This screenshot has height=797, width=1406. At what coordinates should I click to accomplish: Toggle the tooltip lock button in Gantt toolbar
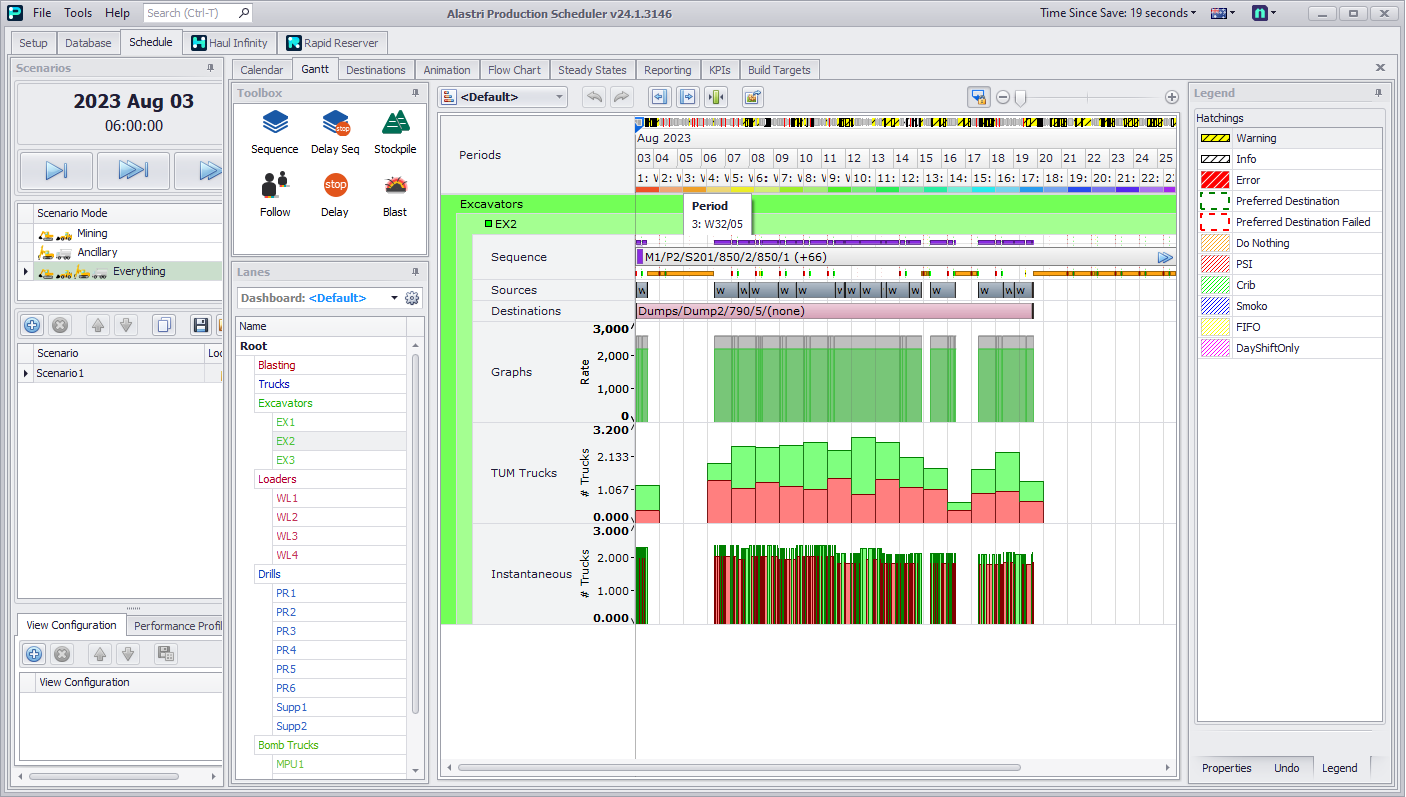[x=978, y=97]
